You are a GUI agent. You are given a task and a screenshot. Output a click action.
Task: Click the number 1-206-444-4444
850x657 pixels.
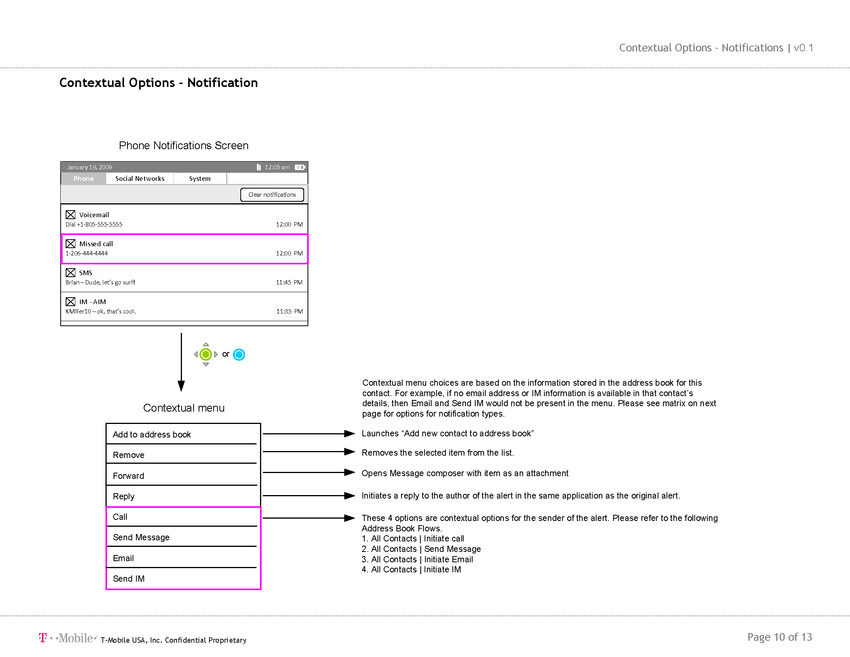tap(87, 253)
